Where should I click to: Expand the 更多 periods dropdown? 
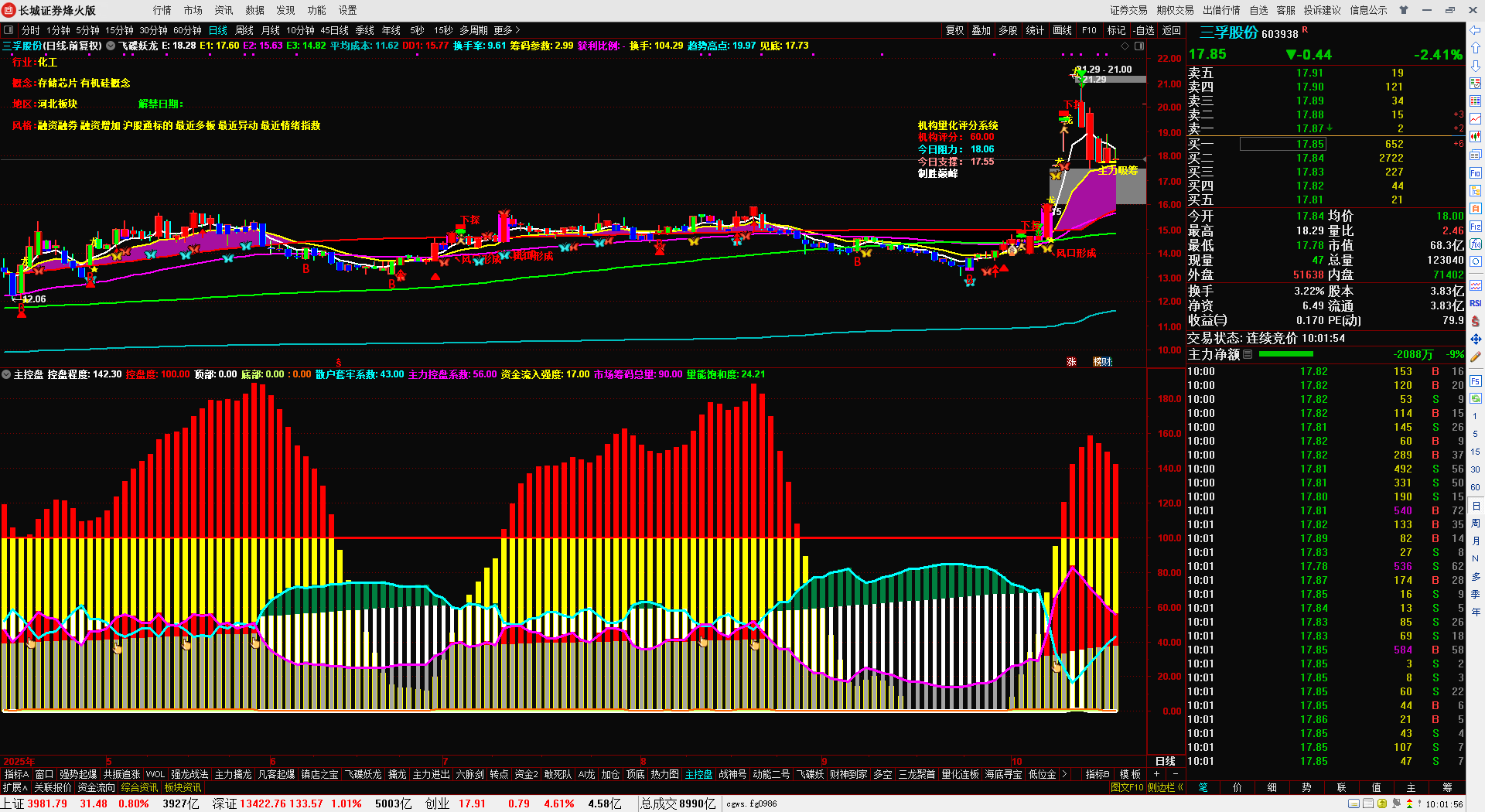pos(507,30)
